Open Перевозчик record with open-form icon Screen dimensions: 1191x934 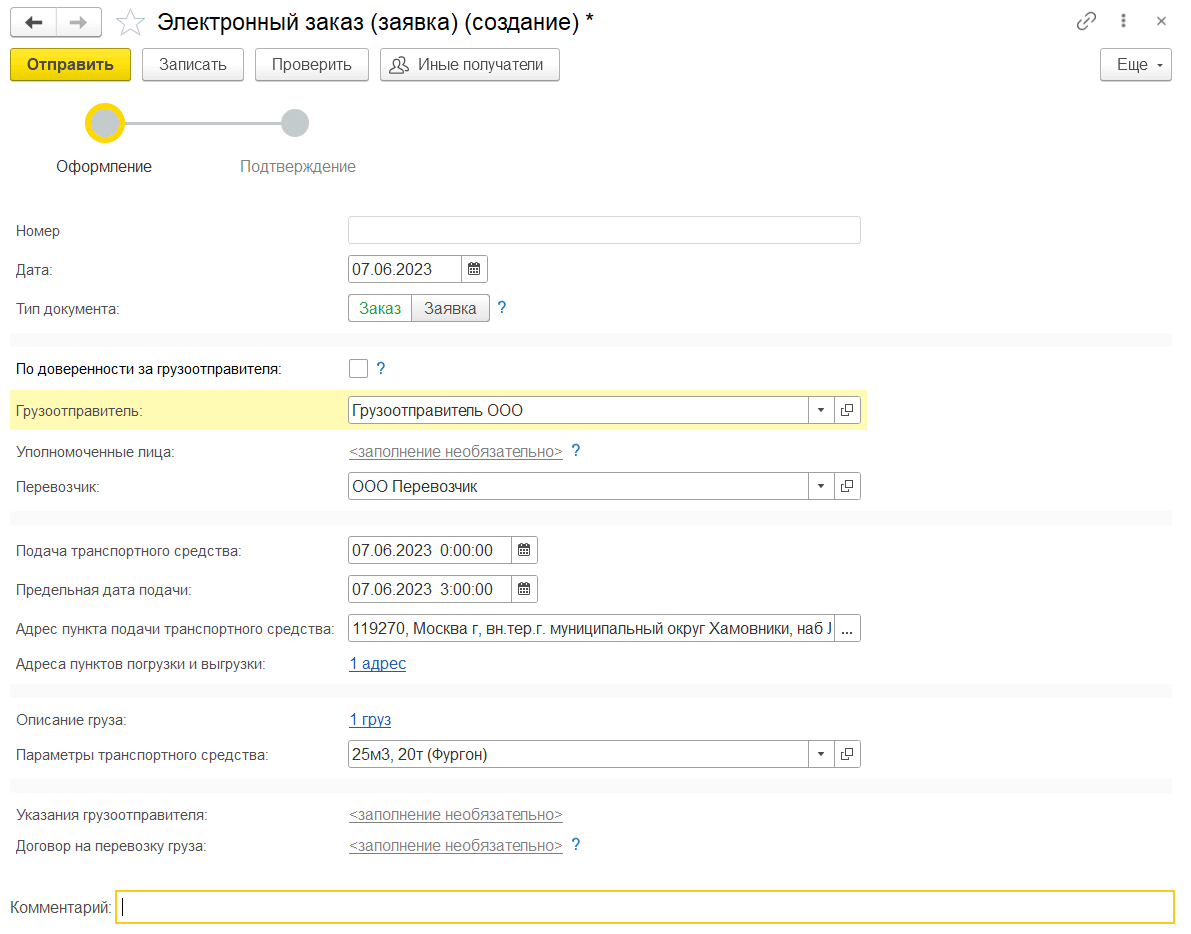coord(847,486)
